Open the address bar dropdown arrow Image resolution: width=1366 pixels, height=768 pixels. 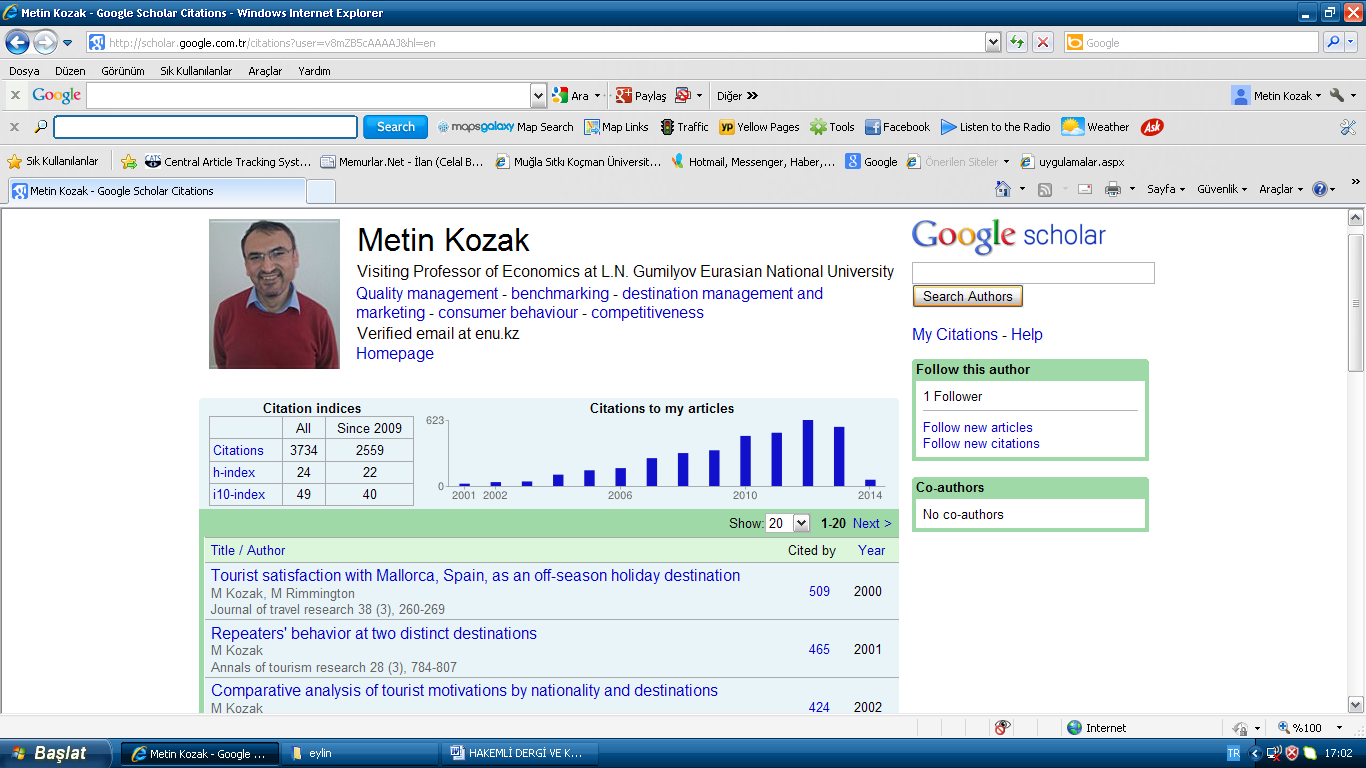click(993, 42)
